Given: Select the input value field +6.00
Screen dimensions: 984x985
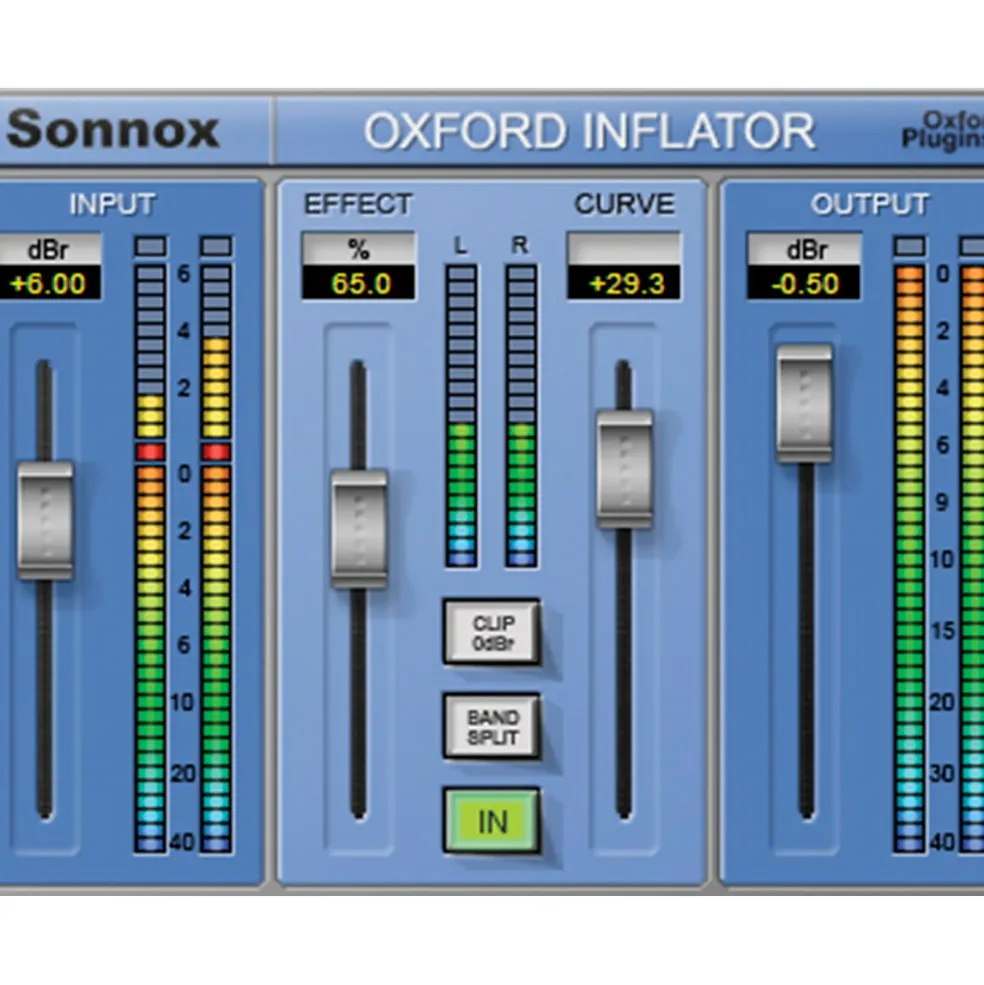Looking at the screenshot, I should (50, 284).
